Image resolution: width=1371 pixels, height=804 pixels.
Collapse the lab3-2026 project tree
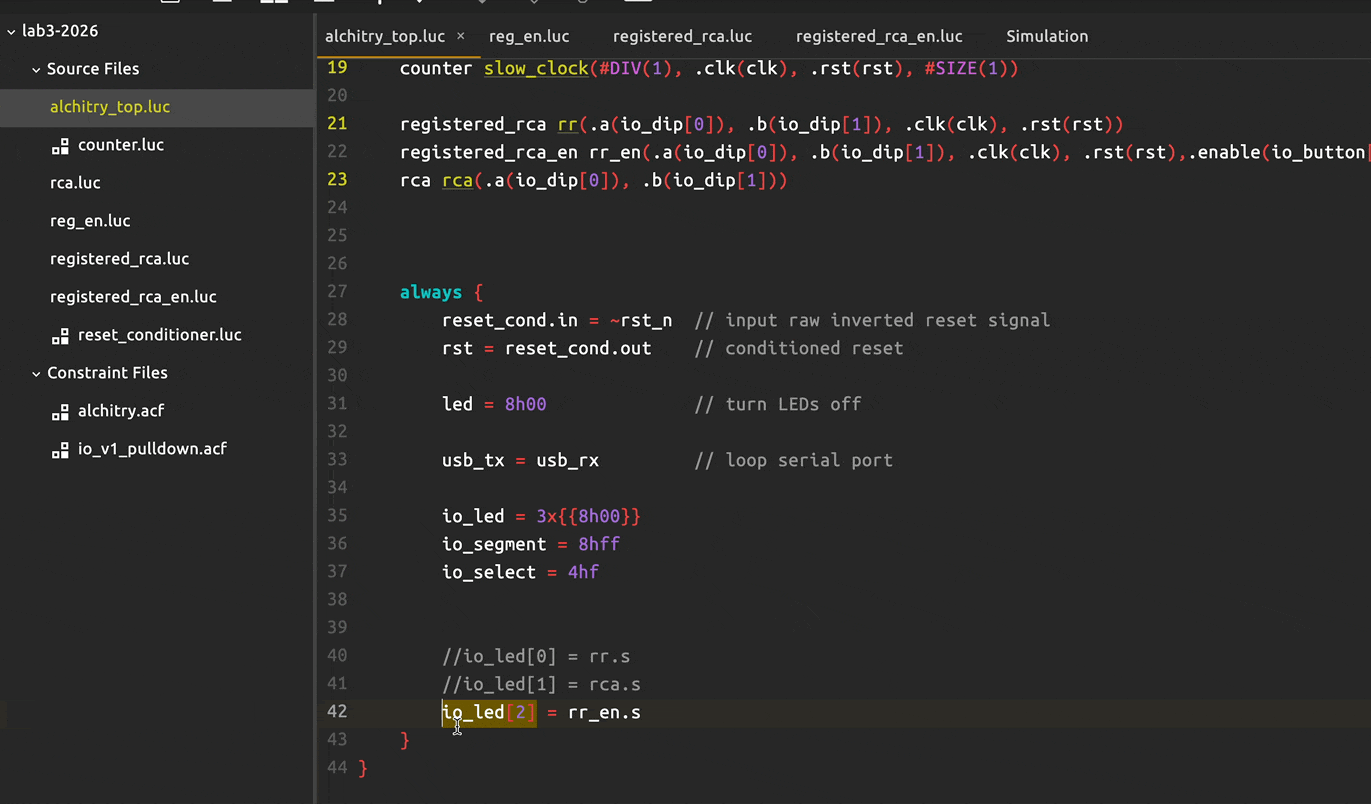[x=12, y=31]
